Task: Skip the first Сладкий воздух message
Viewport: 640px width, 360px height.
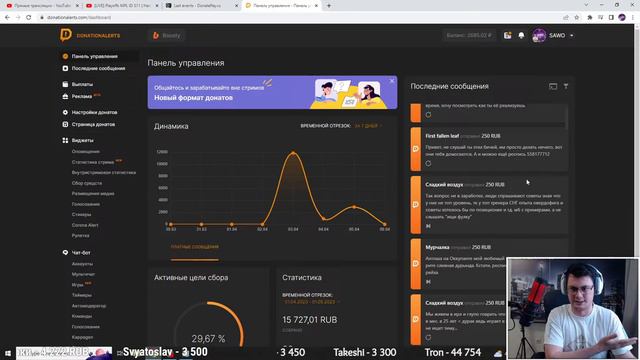Action: pyautogui.click(x=428, y=226)
